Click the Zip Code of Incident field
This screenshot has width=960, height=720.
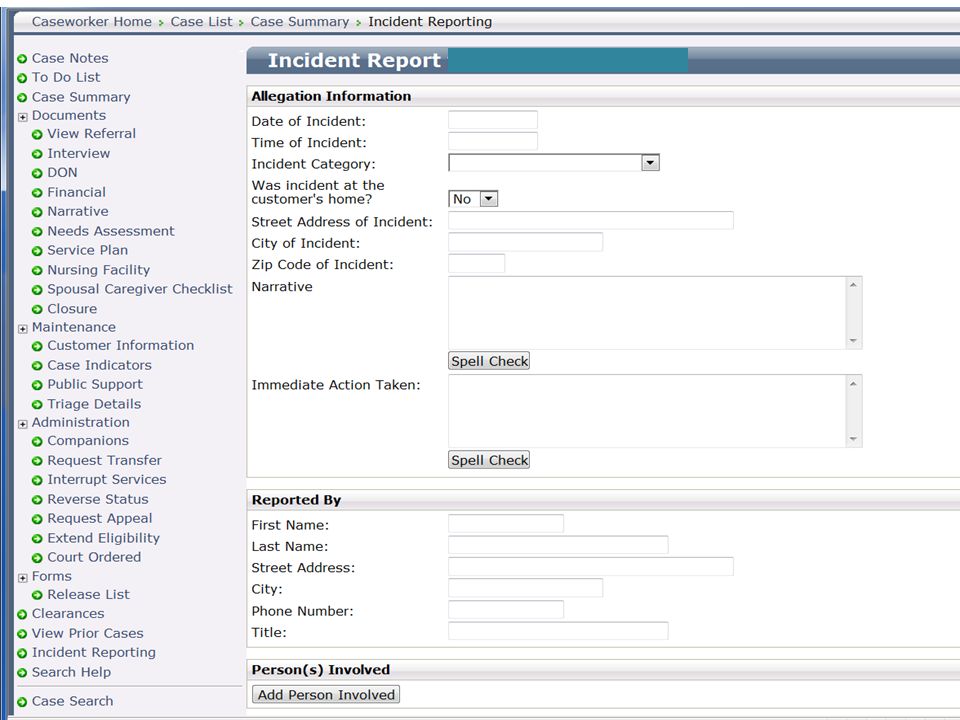tap(476, 263)
